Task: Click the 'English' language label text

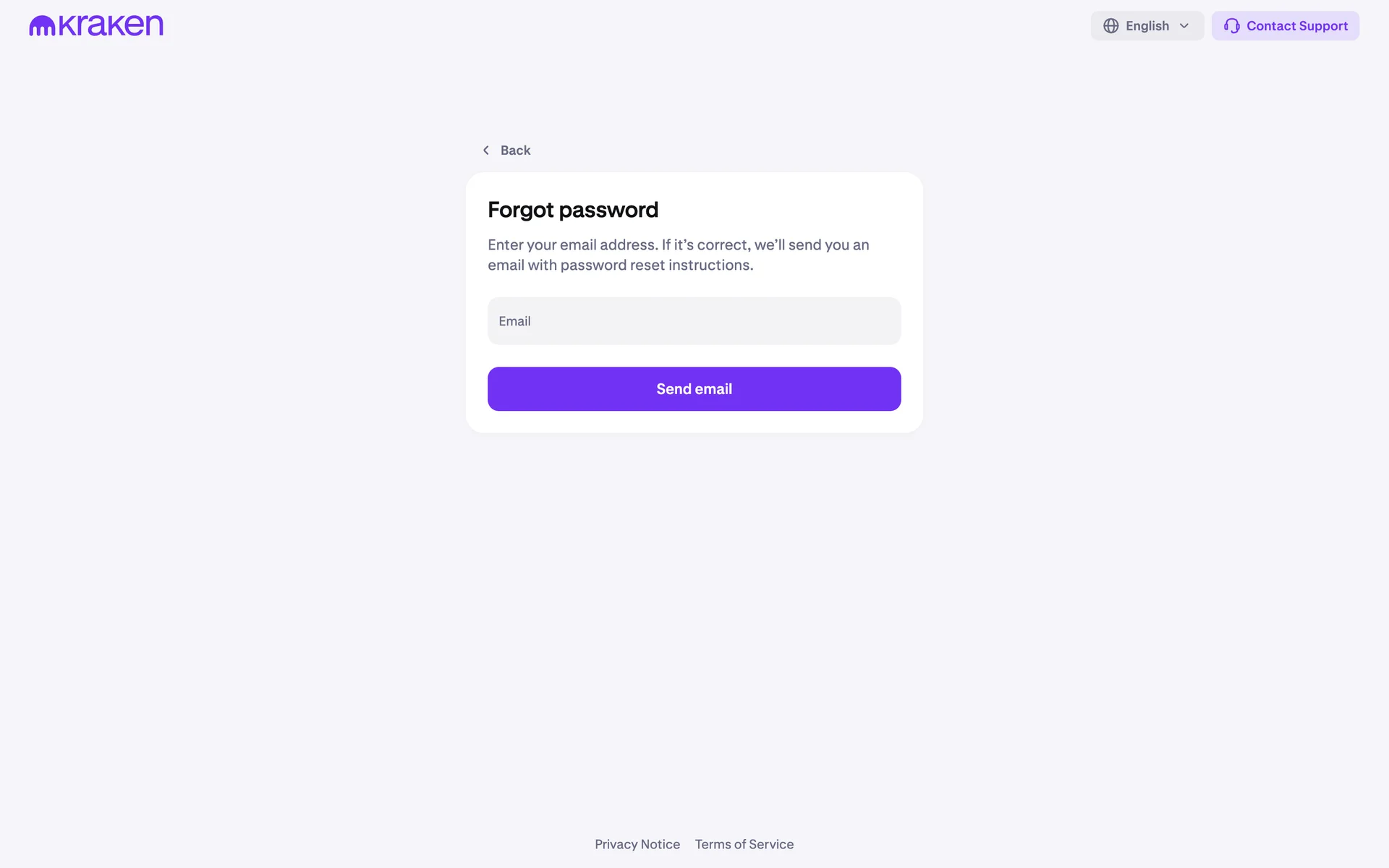Action: (1147, 26)
